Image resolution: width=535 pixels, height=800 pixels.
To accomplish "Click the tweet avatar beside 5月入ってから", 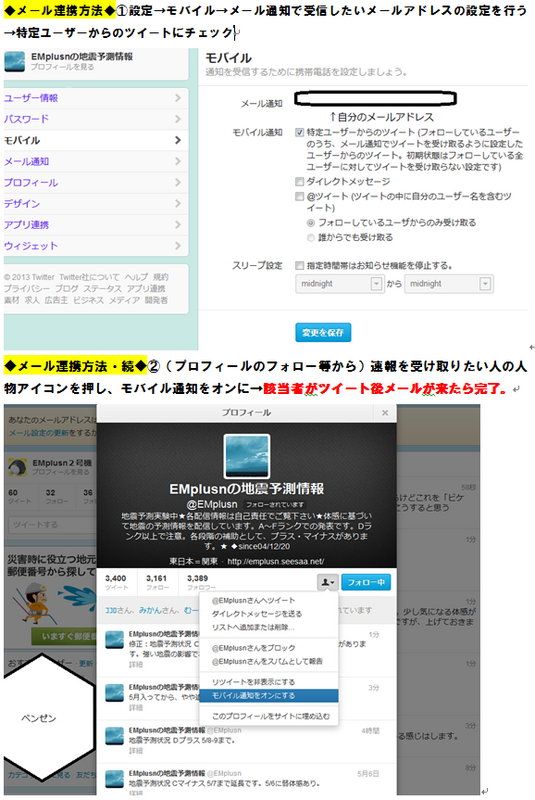I will [x=114, y=692].
